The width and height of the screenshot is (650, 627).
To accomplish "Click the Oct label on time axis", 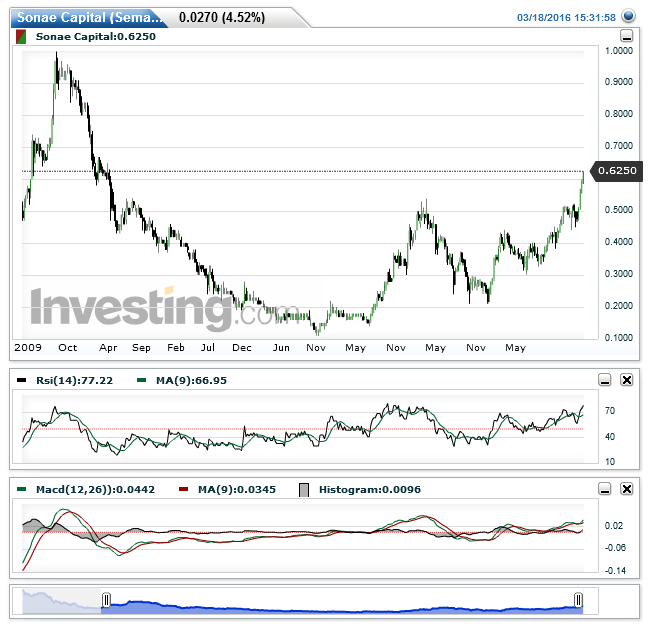I will pyautogui.click(x=68, y=347).
